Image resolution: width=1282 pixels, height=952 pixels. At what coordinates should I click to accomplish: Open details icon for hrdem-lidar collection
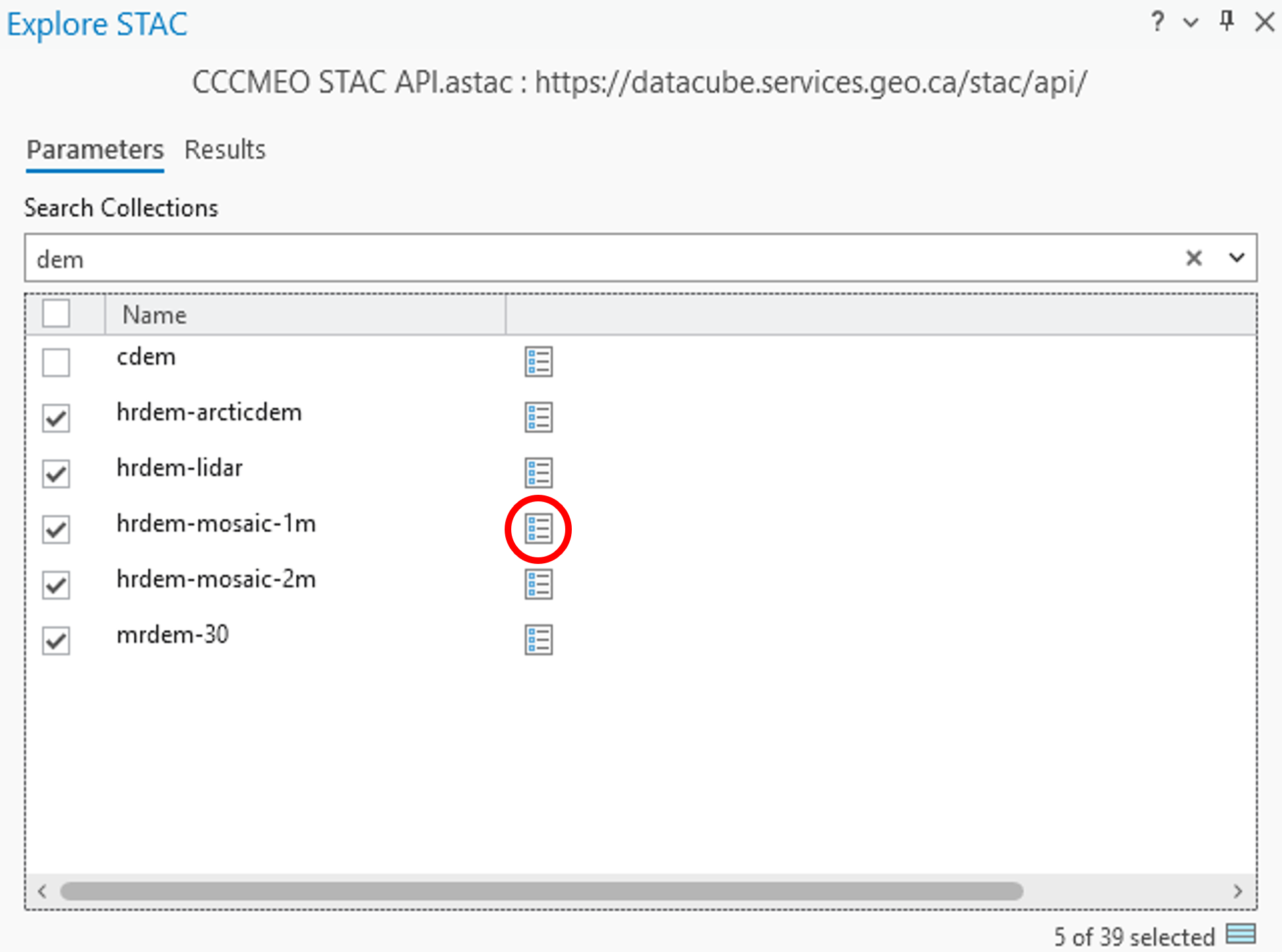(538, 473)
